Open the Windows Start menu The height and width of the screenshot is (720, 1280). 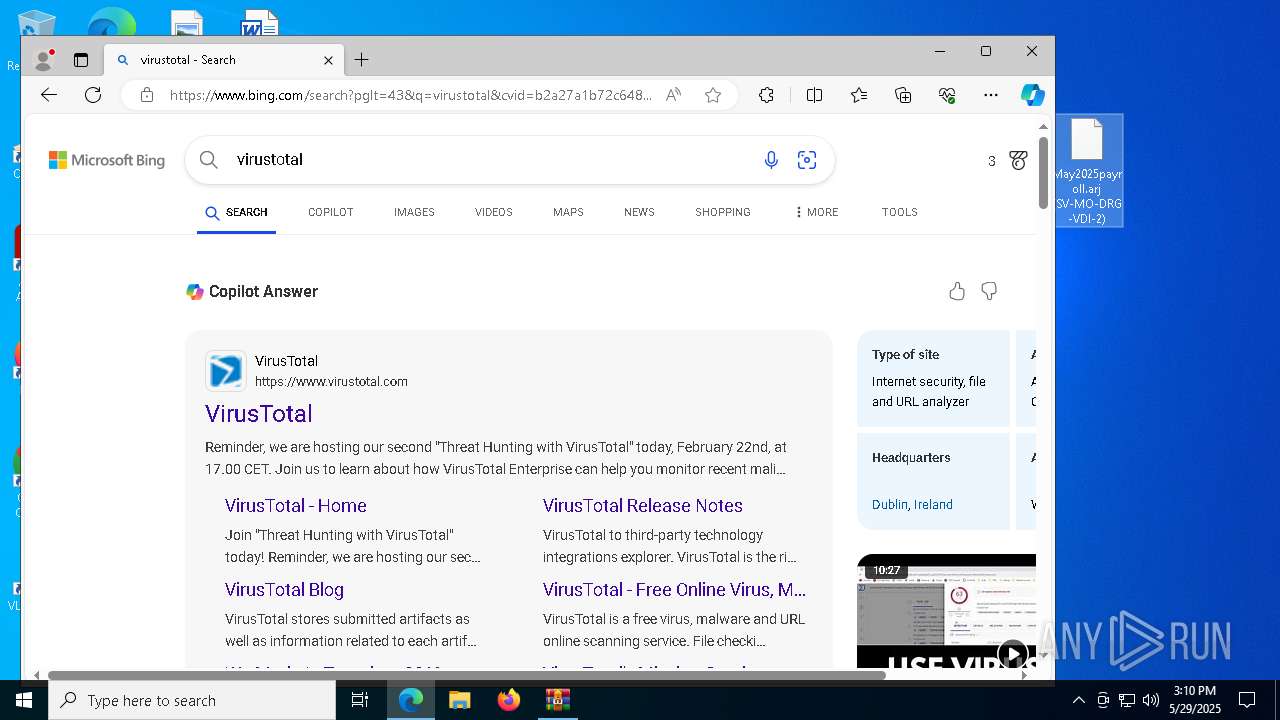click(x=24, y=700)
